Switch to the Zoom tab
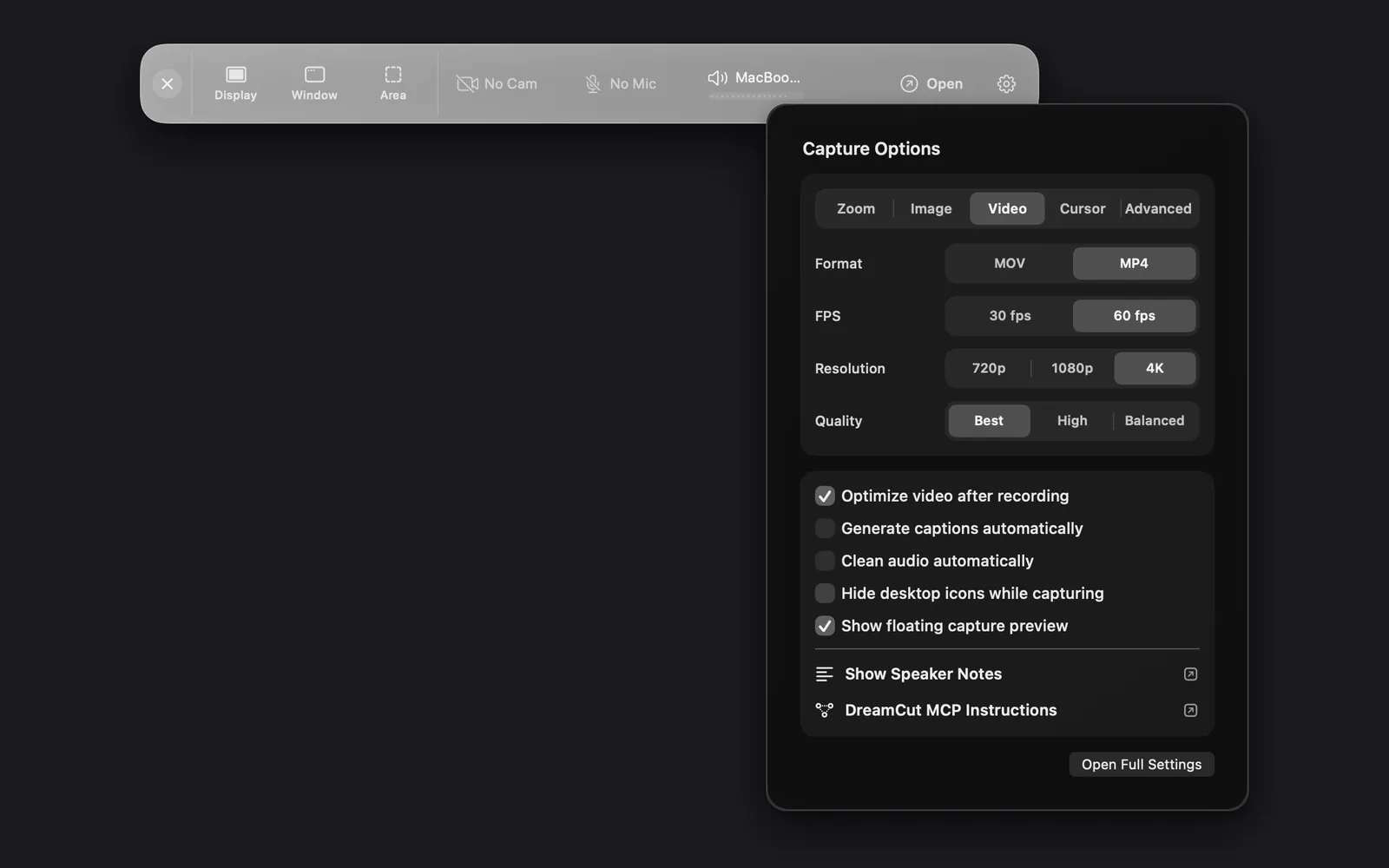The width and height of the screenshot is (1389, 868). pyautogui.click(x=856, y=208)
